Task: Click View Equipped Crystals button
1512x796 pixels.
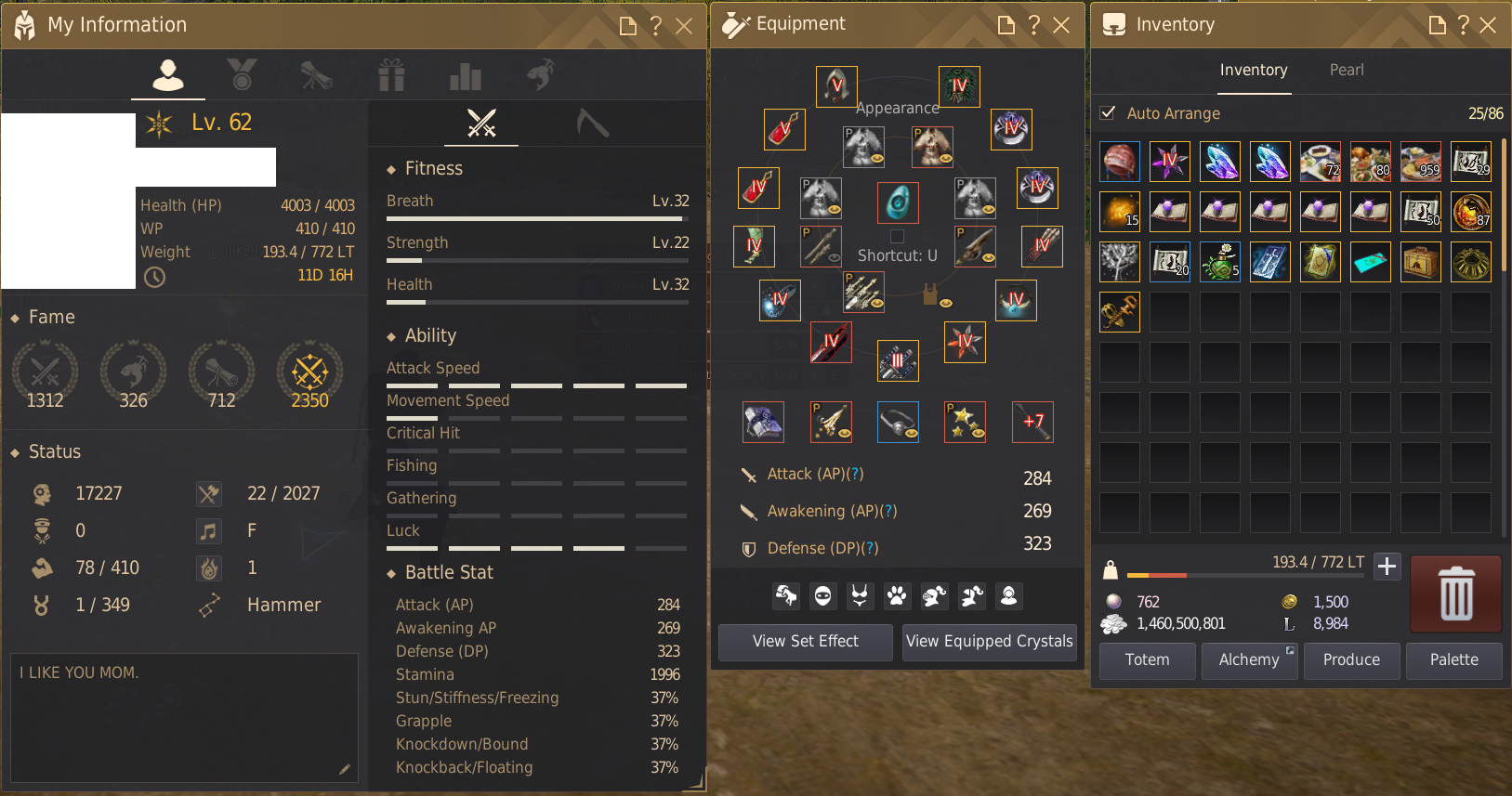Action: (989, 641)
